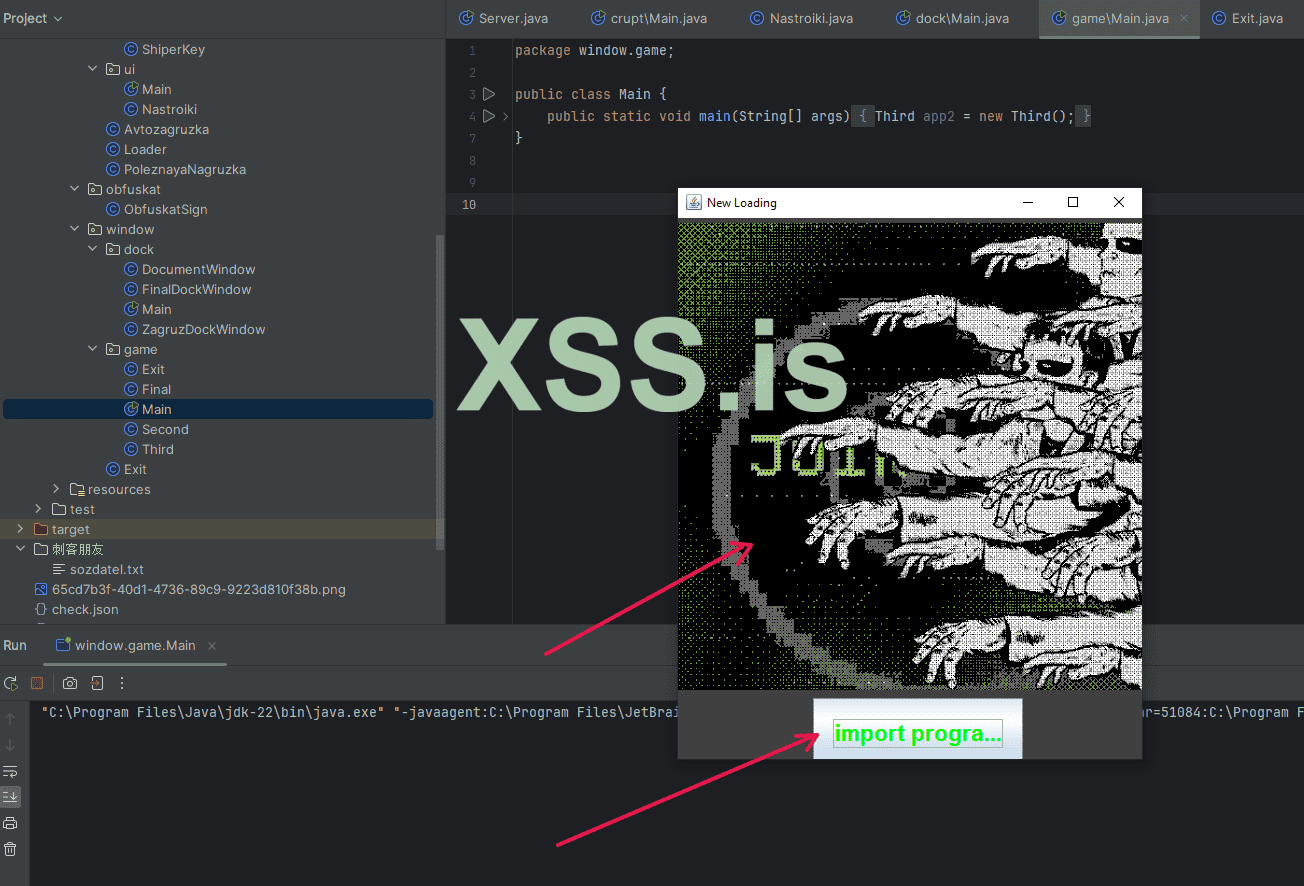1304x886 pixels.
Task: Switch to the dock\Main.java tab
Action: [x=953, y=18]
